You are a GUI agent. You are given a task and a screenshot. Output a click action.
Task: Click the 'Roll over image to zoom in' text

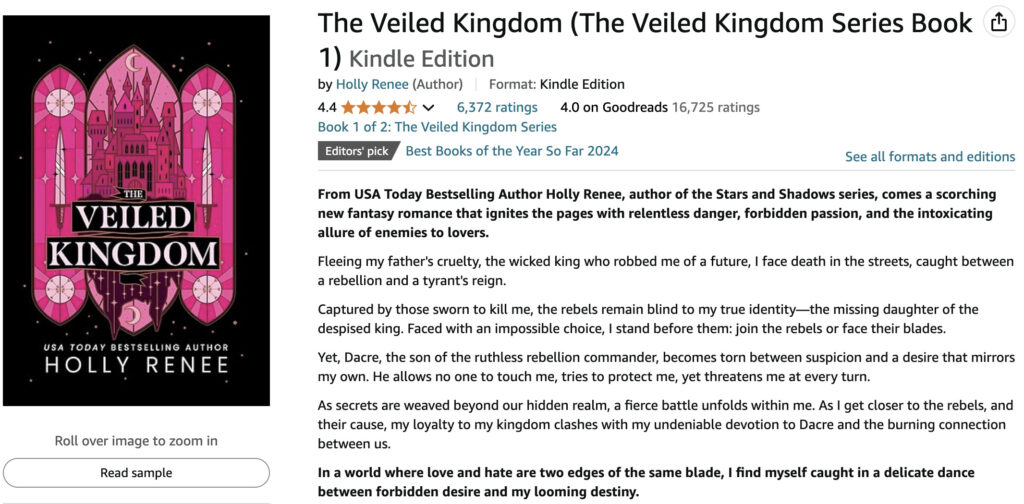tap(136, 441)
